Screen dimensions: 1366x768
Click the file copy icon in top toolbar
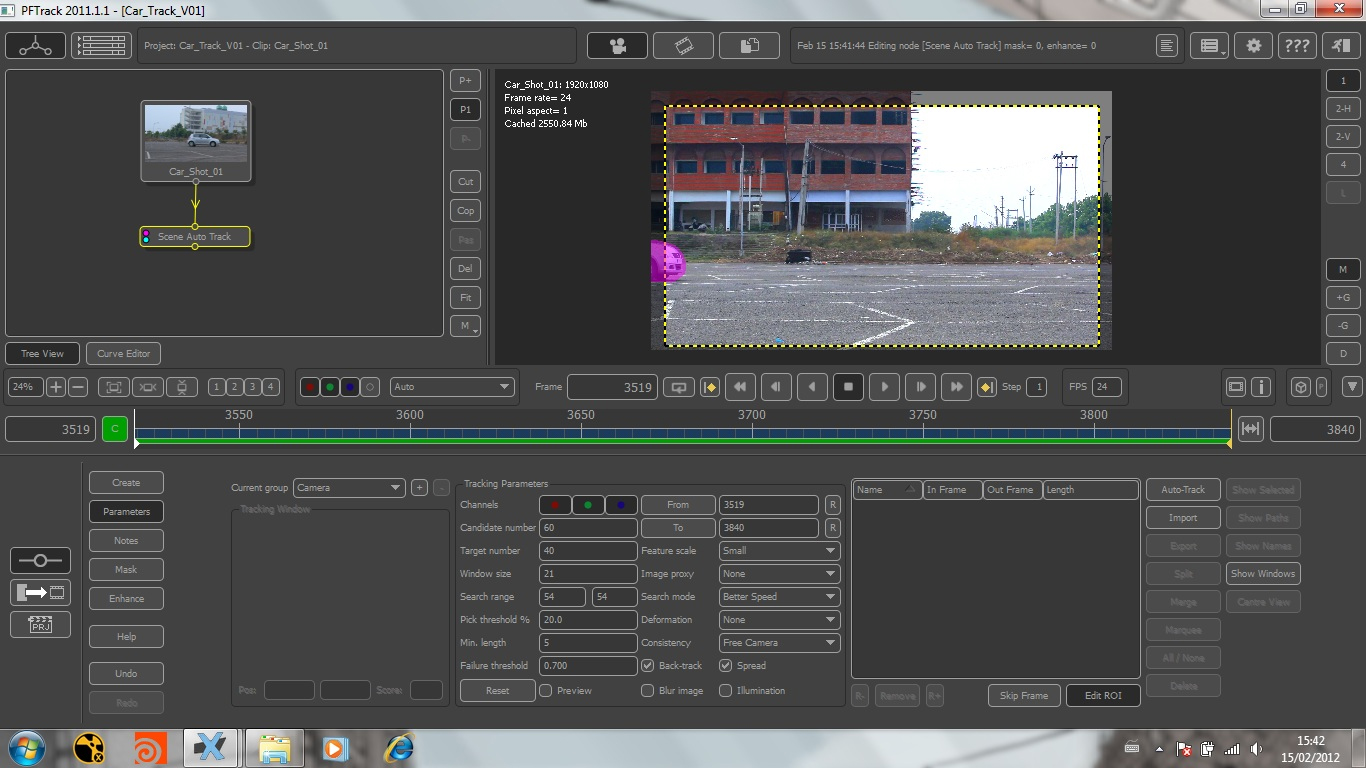pyautogui.click(x=749, y=45)
